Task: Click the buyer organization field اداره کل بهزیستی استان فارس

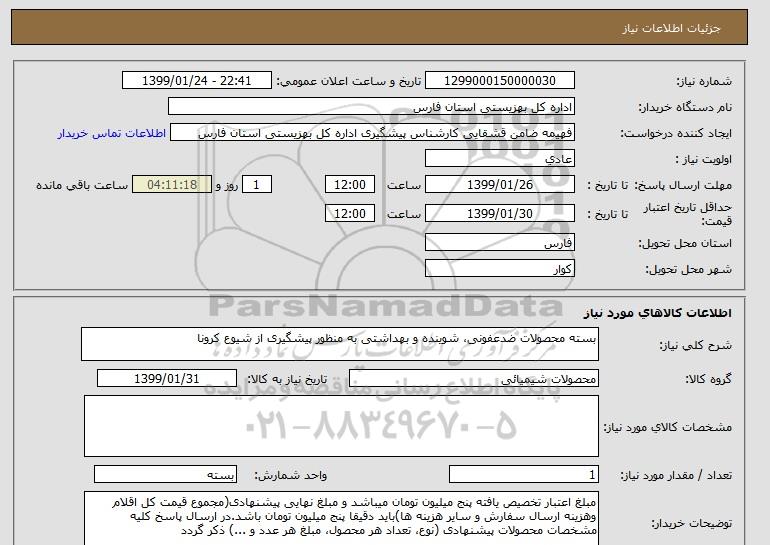Action: click(x=371, y=107)
